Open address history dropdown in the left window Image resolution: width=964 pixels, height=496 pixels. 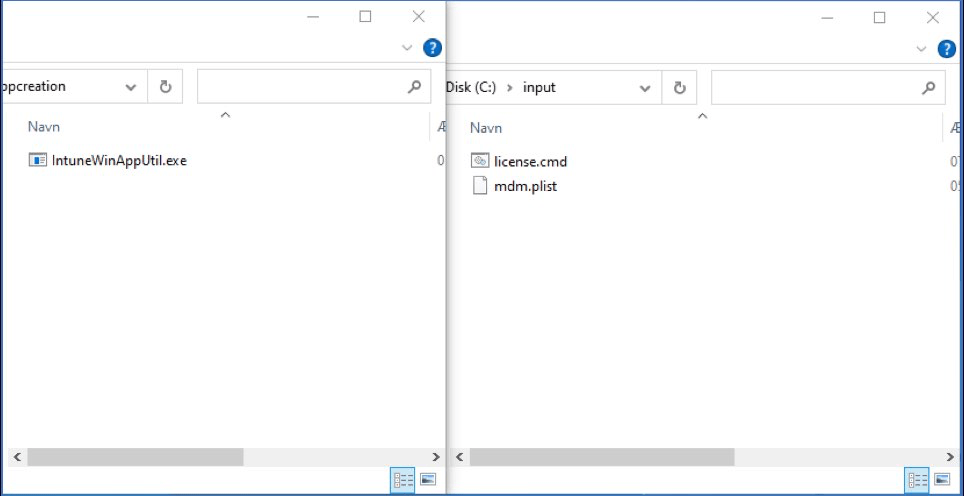coord(131,87)
